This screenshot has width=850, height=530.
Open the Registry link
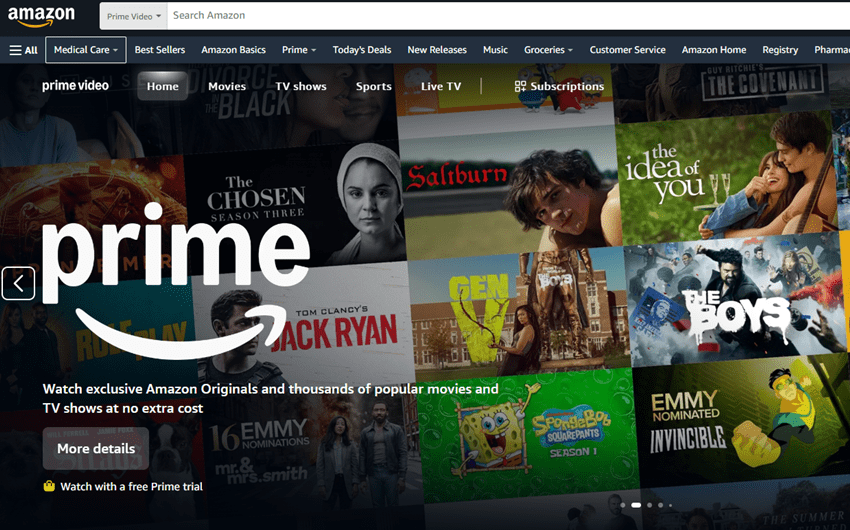[780, 50]
